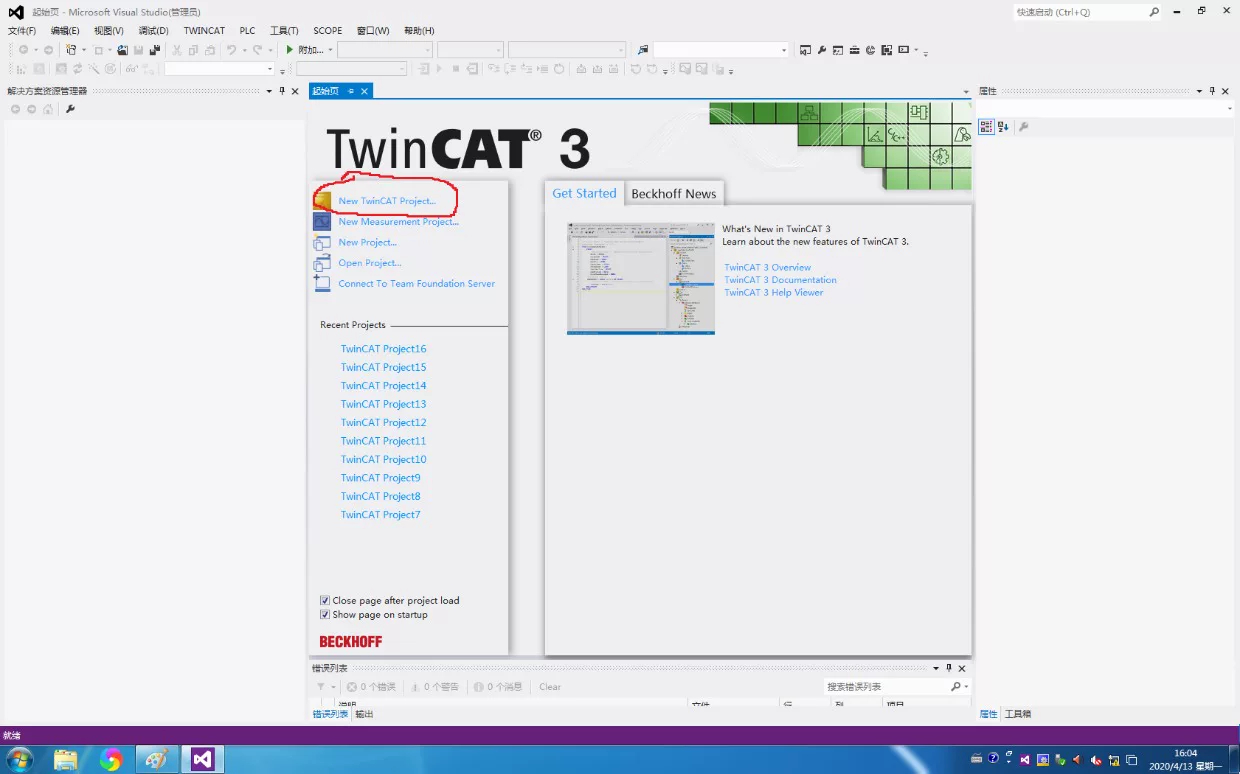1240x774 pixels.
Task: Open the SCOPE menu
Action: tap(328, 31)
